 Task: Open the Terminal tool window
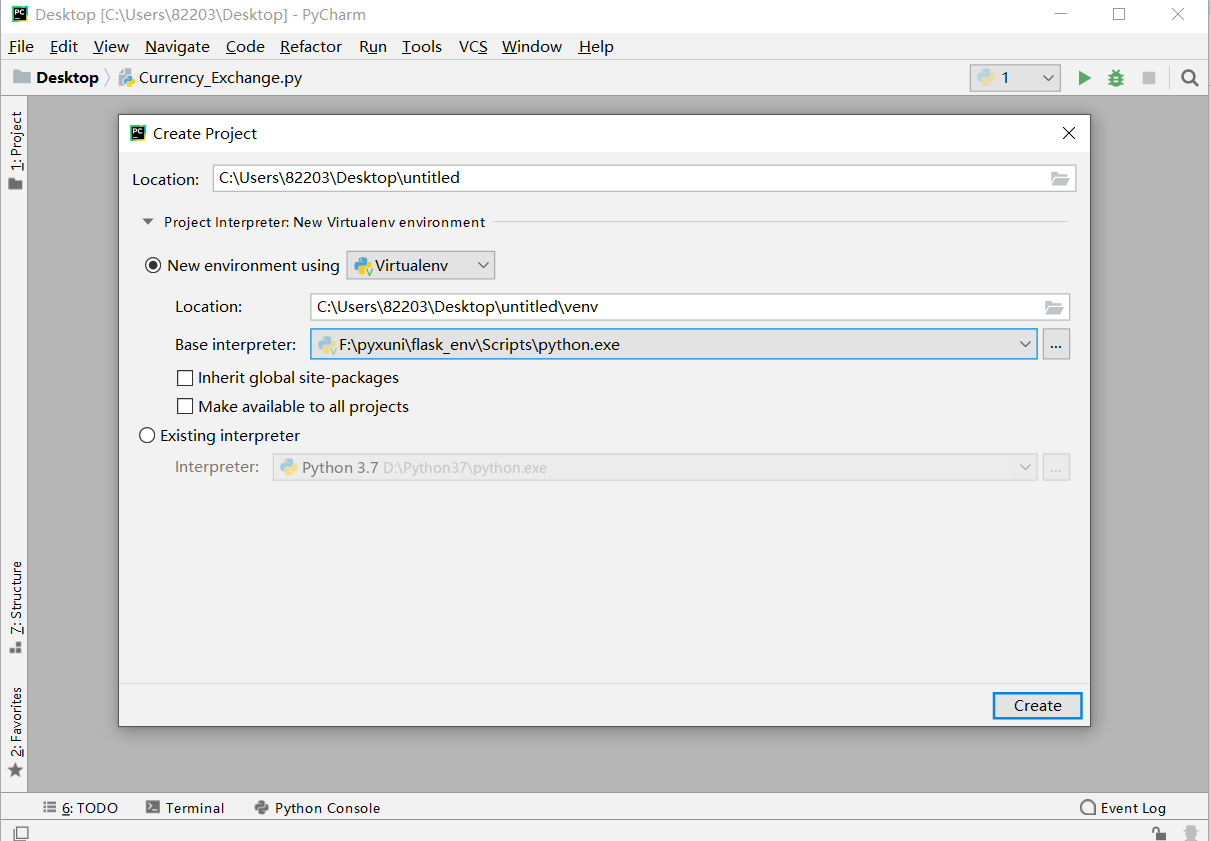185,808
